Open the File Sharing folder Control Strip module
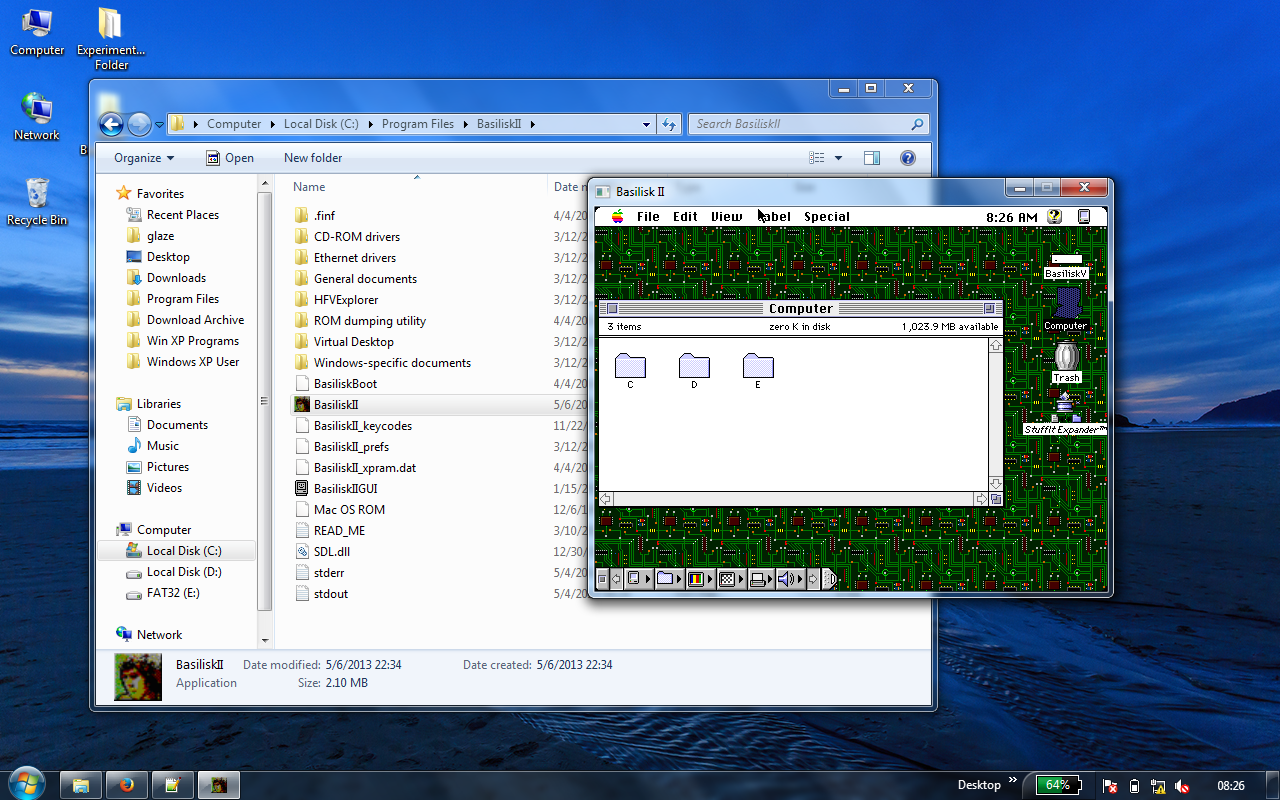 click(x=670, y=579)
